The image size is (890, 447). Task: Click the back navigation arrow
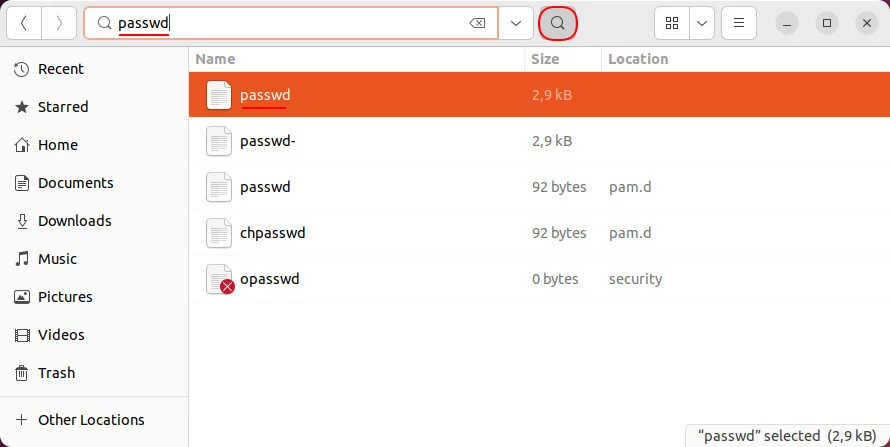[24, 23]
